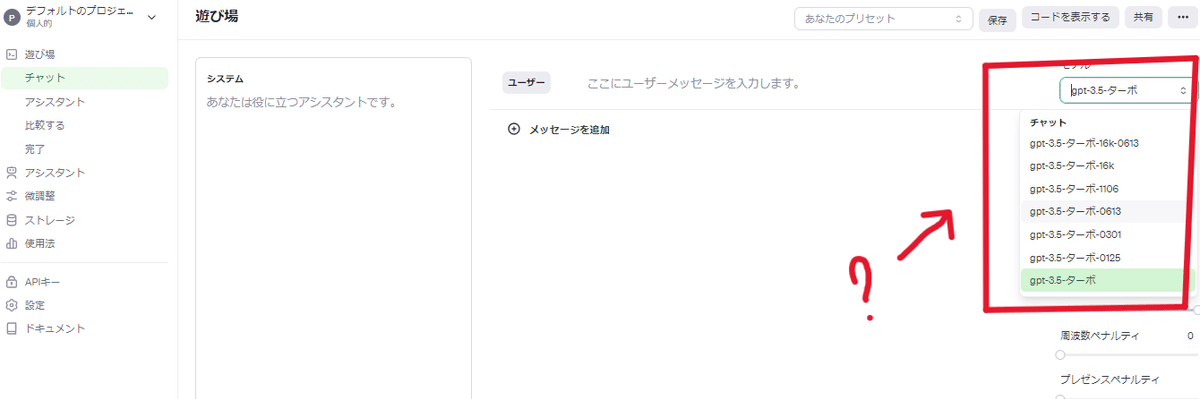Click the 周波数ペナルティ slider handle
The height and width of the screenshot is (399, 1200).
(x=1060, y=355)
